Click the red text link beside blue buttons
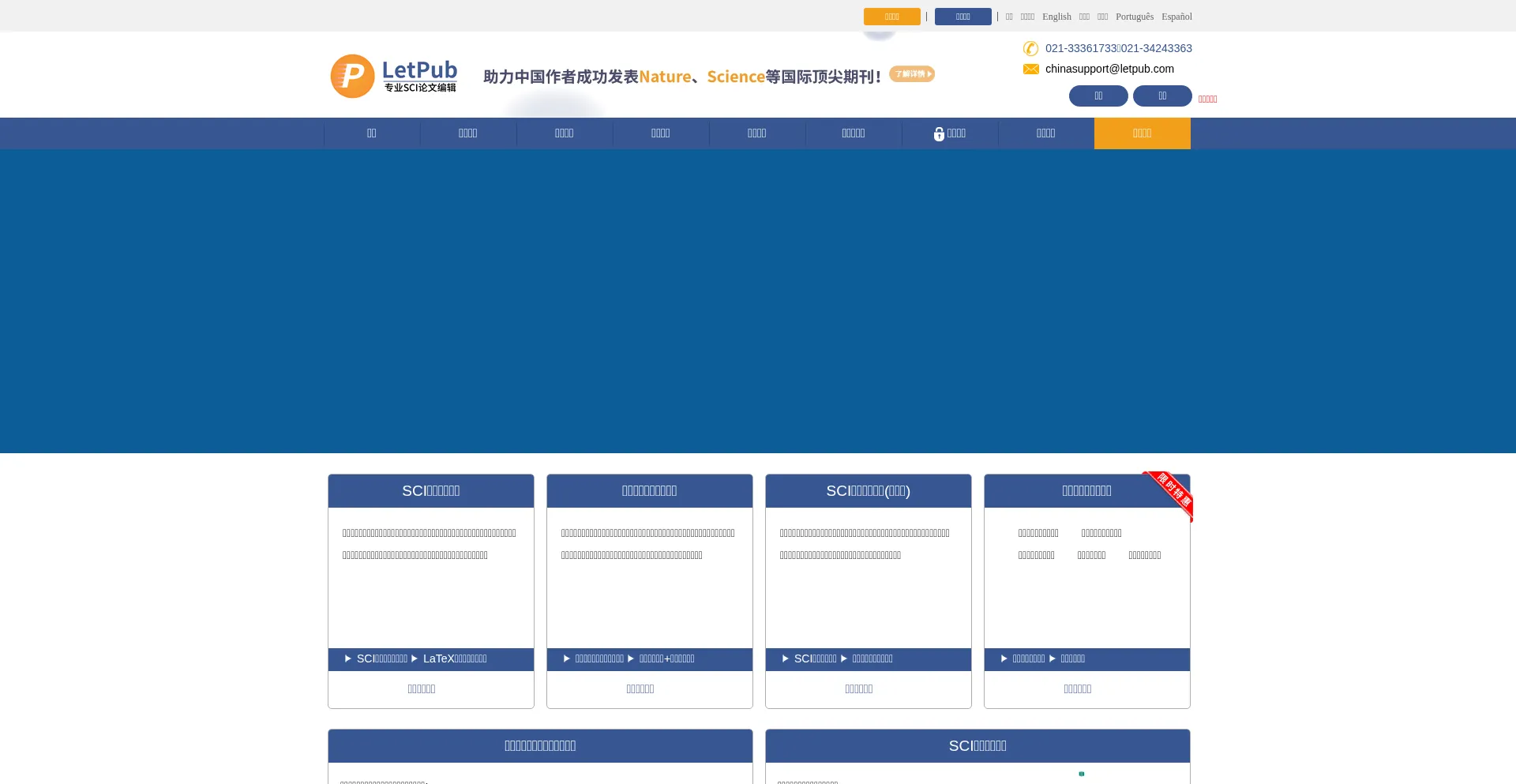 click(x=1207, y=99)
